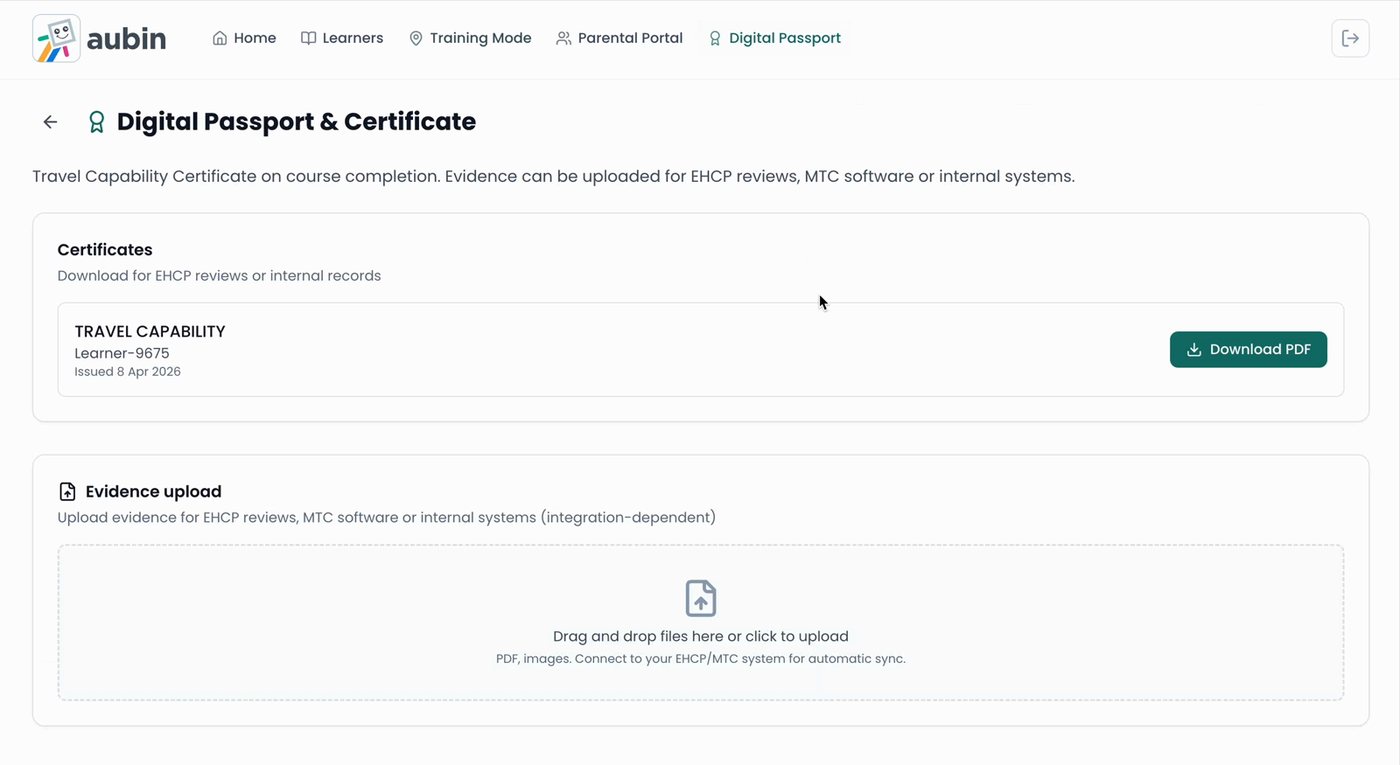Click the file upload icon in drop zone
Image resolution: width=1400 pixels, height=765 pixels.
point(701,598)
